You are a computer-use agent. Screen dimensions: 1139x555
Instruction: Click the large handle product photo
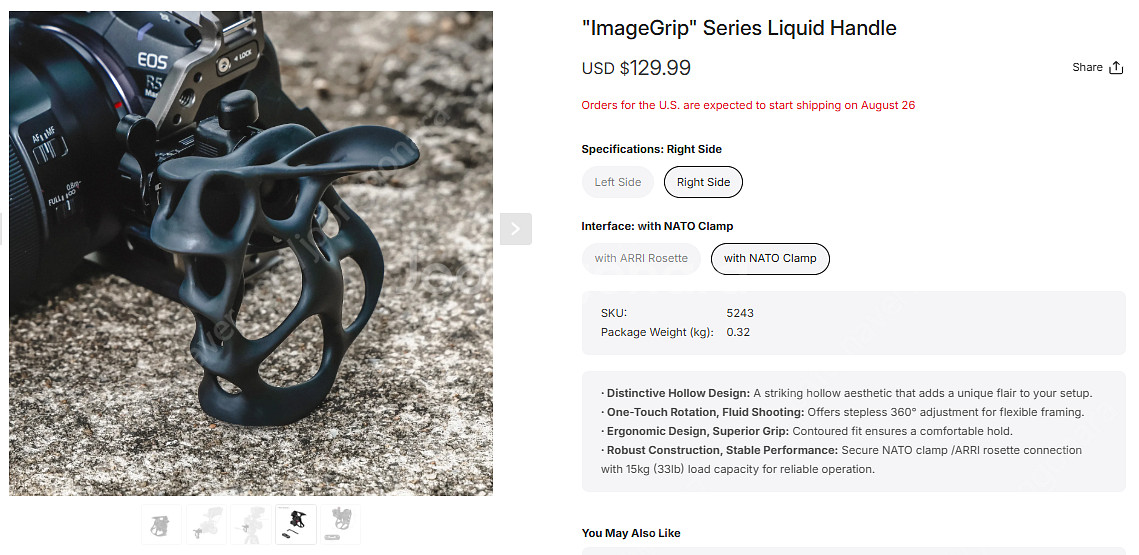tap(251, 254)
